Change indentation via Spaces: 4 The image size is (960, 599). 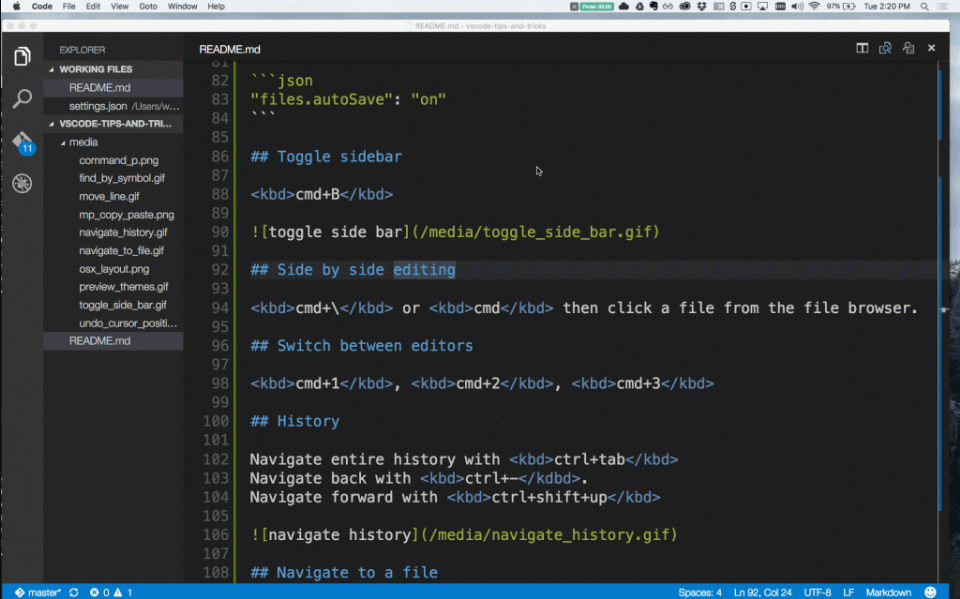click(700, 592)
